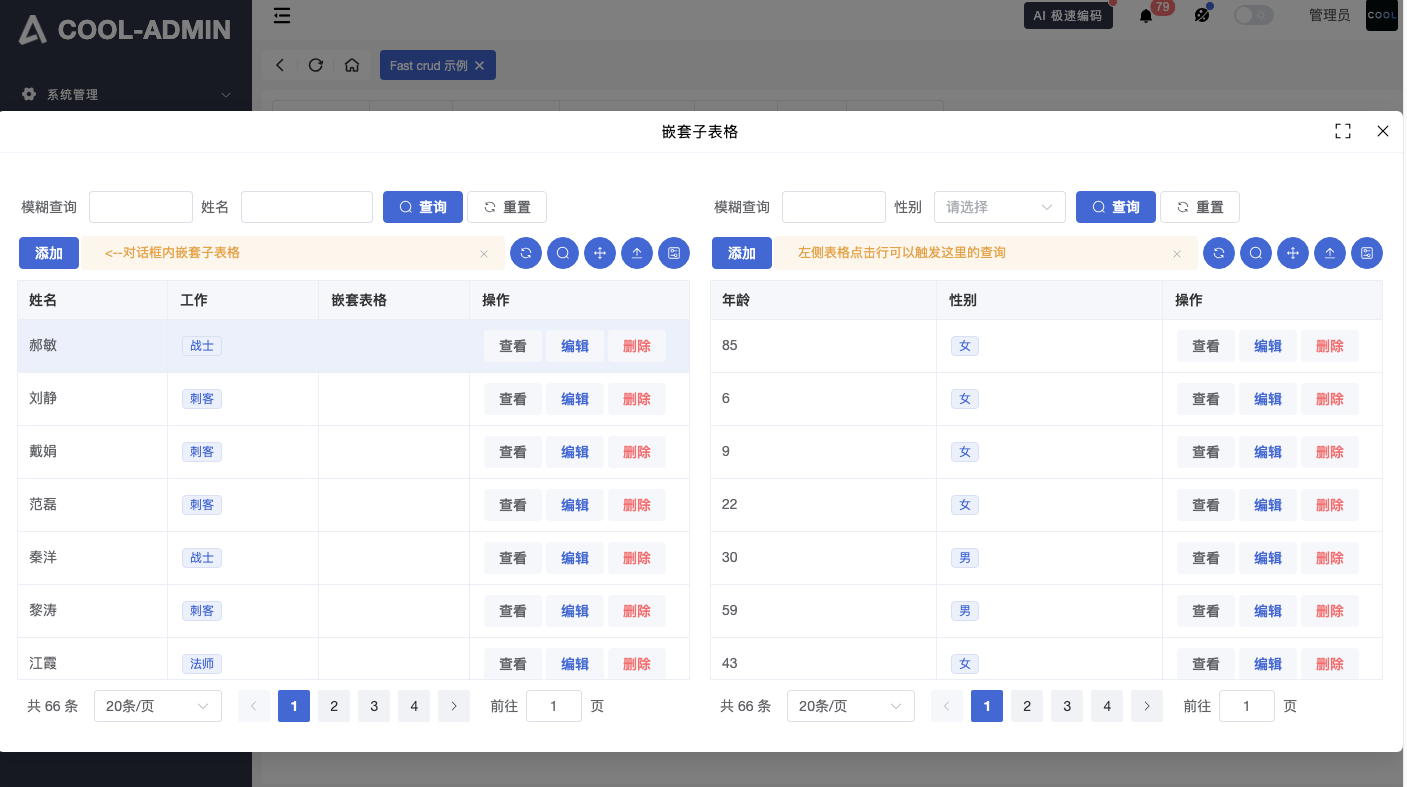Click the refresh icon in the right table toolbar
The height and width of the screenshot is (787, 1407).
1219,253
